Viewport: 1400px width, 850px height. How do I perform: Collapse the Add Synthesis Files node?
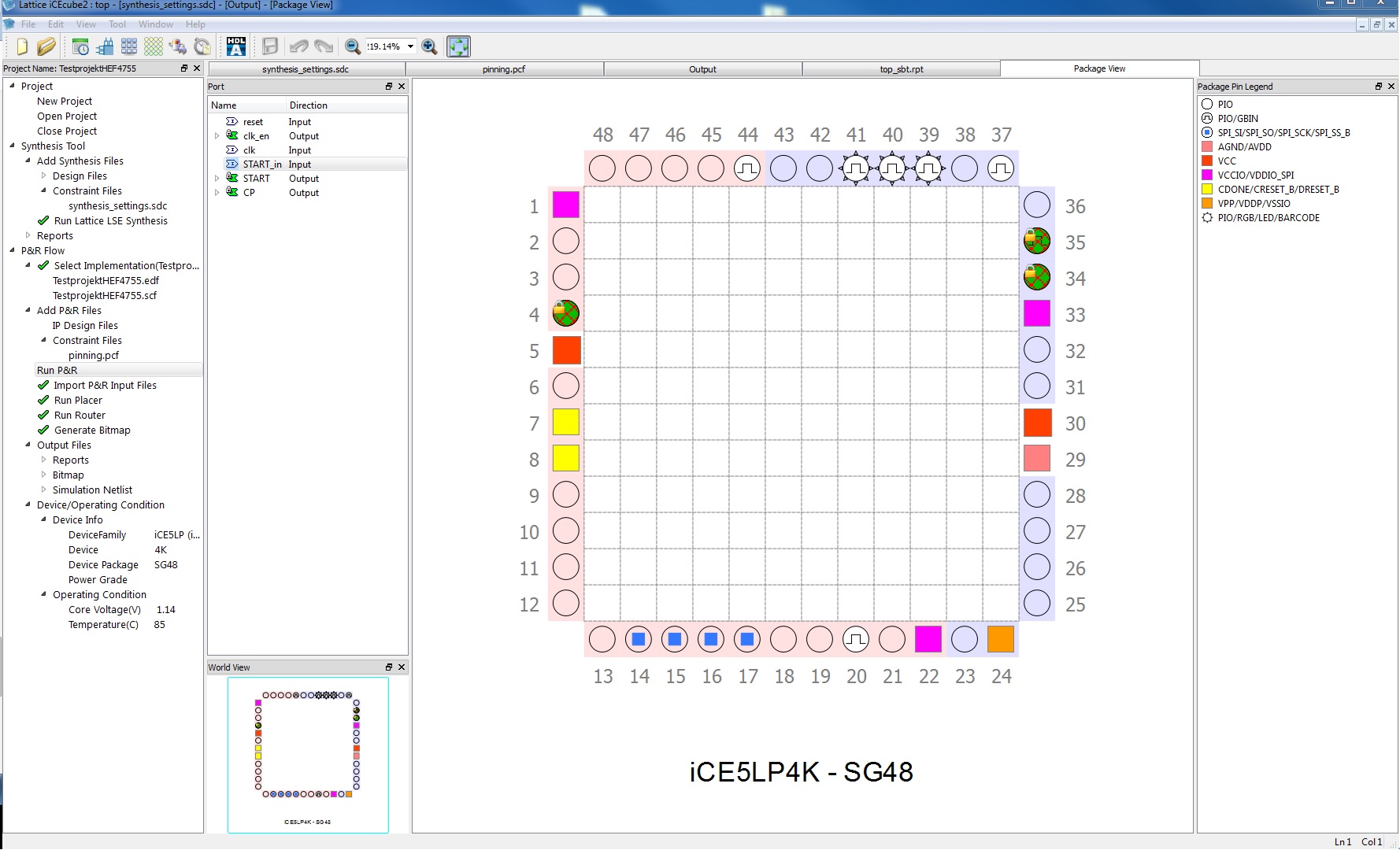click(28, 161)
